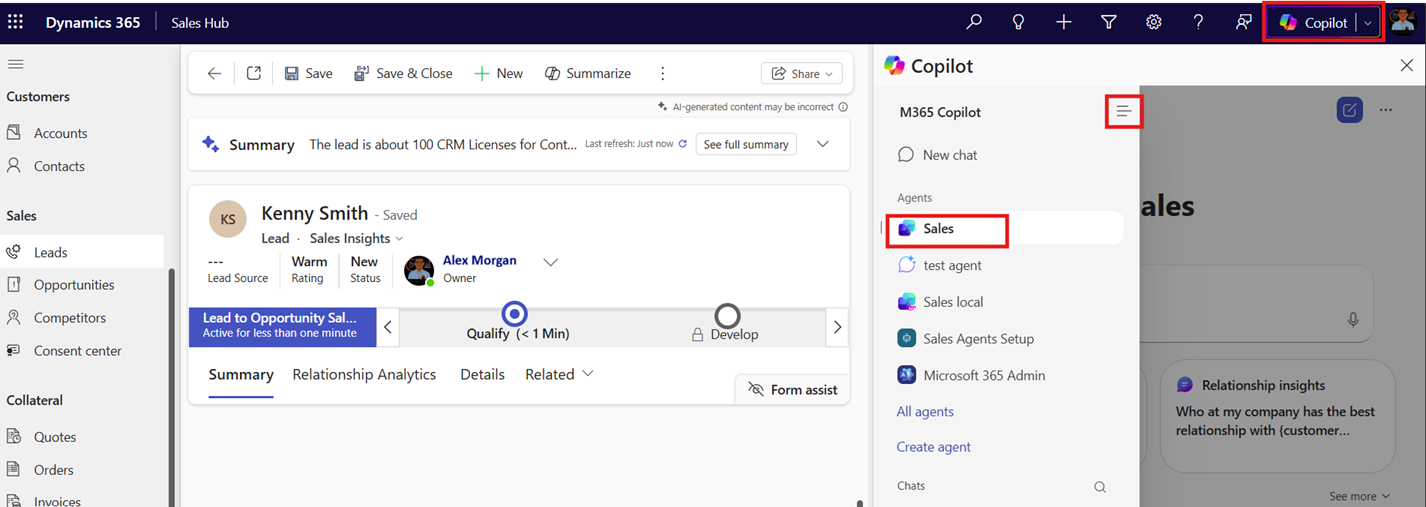Open Accounts in the sitemap
The image size is (1426, 507).
[x=60, y=133]
